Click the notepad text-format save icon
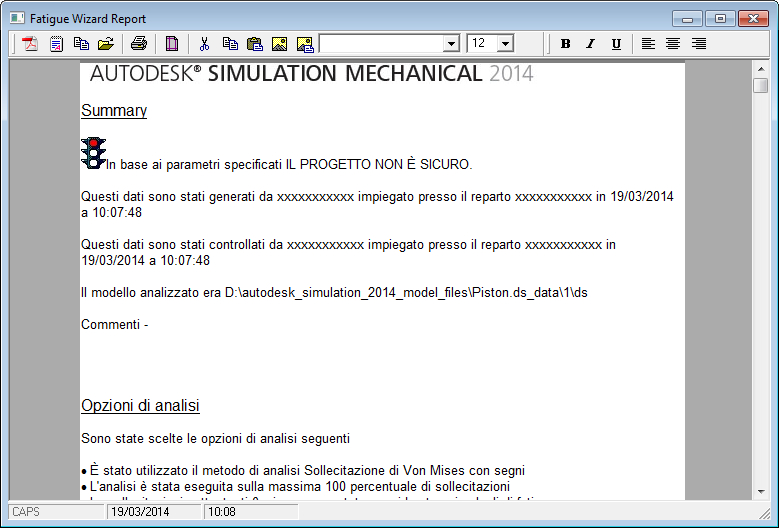The width and height of the screenshot is (779, 528). pyautogui.click(x=56, y=44)
